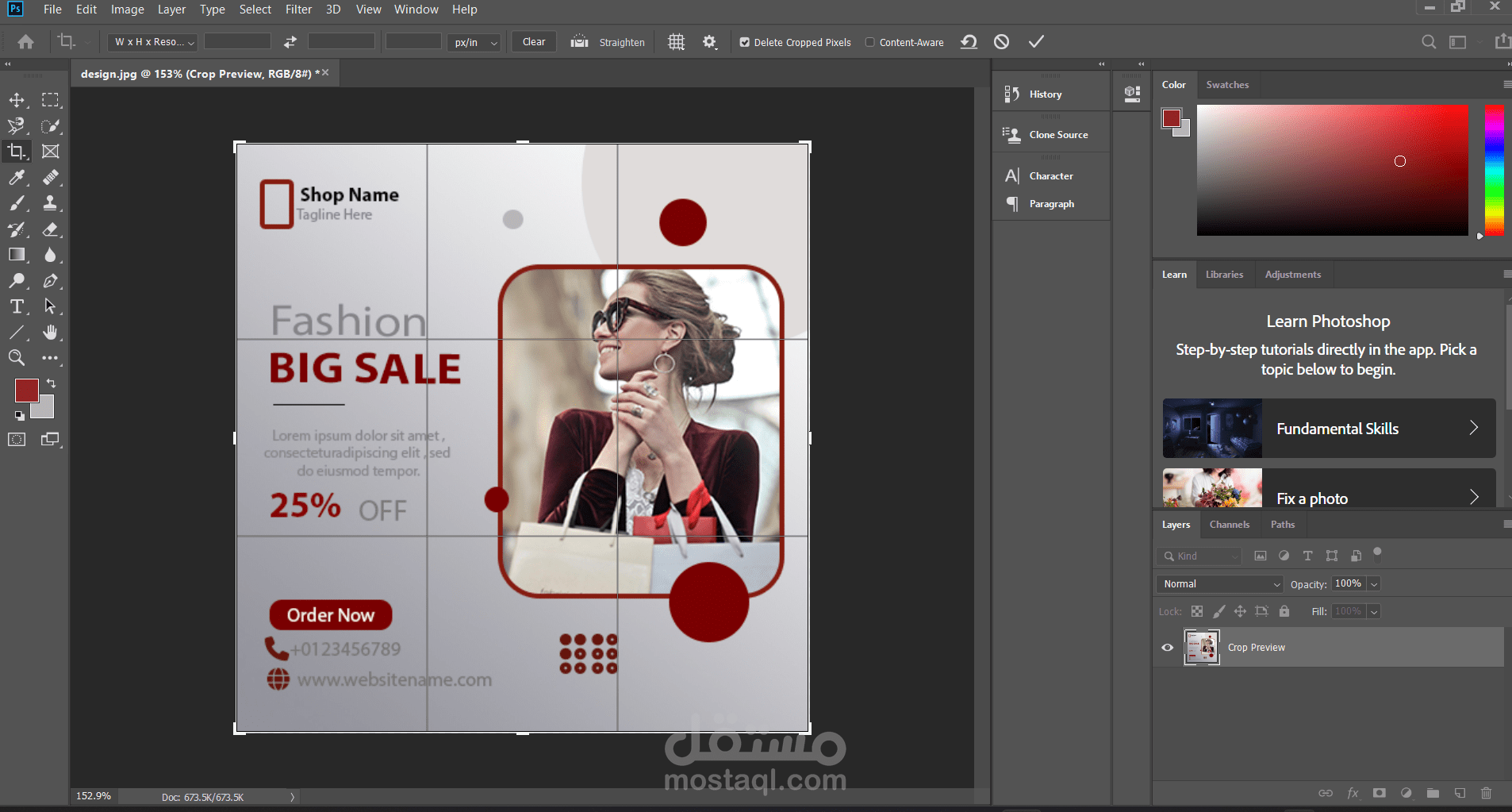Image resolution: width=1512 pixels, height=812 pixels.
Task: Select the Gradient tool
Action: coord(17,255)
